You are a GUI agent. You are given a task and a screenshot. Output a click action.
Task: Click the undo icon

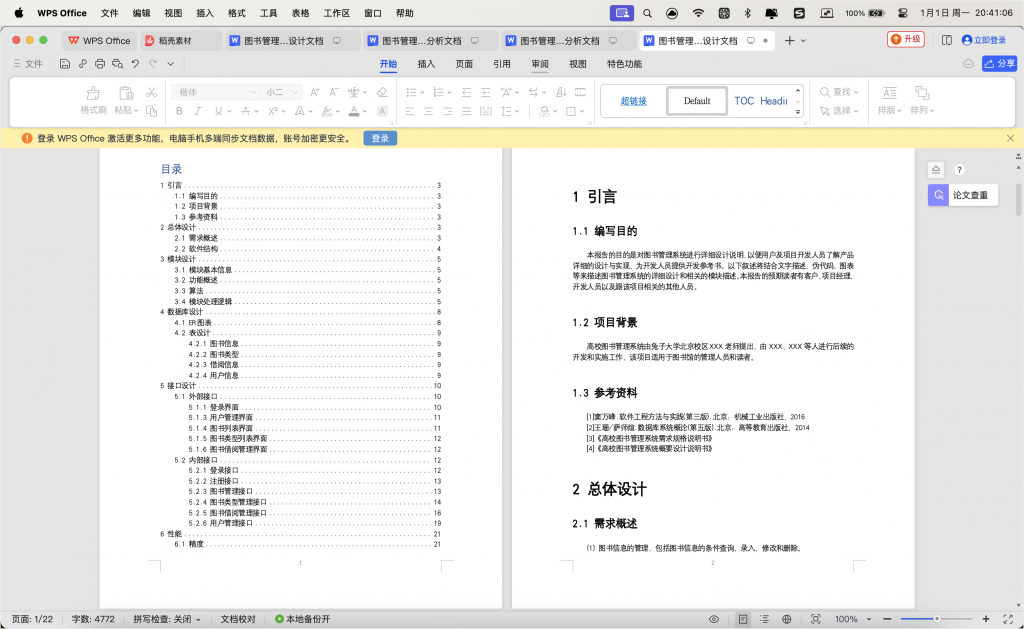(135, 63)
